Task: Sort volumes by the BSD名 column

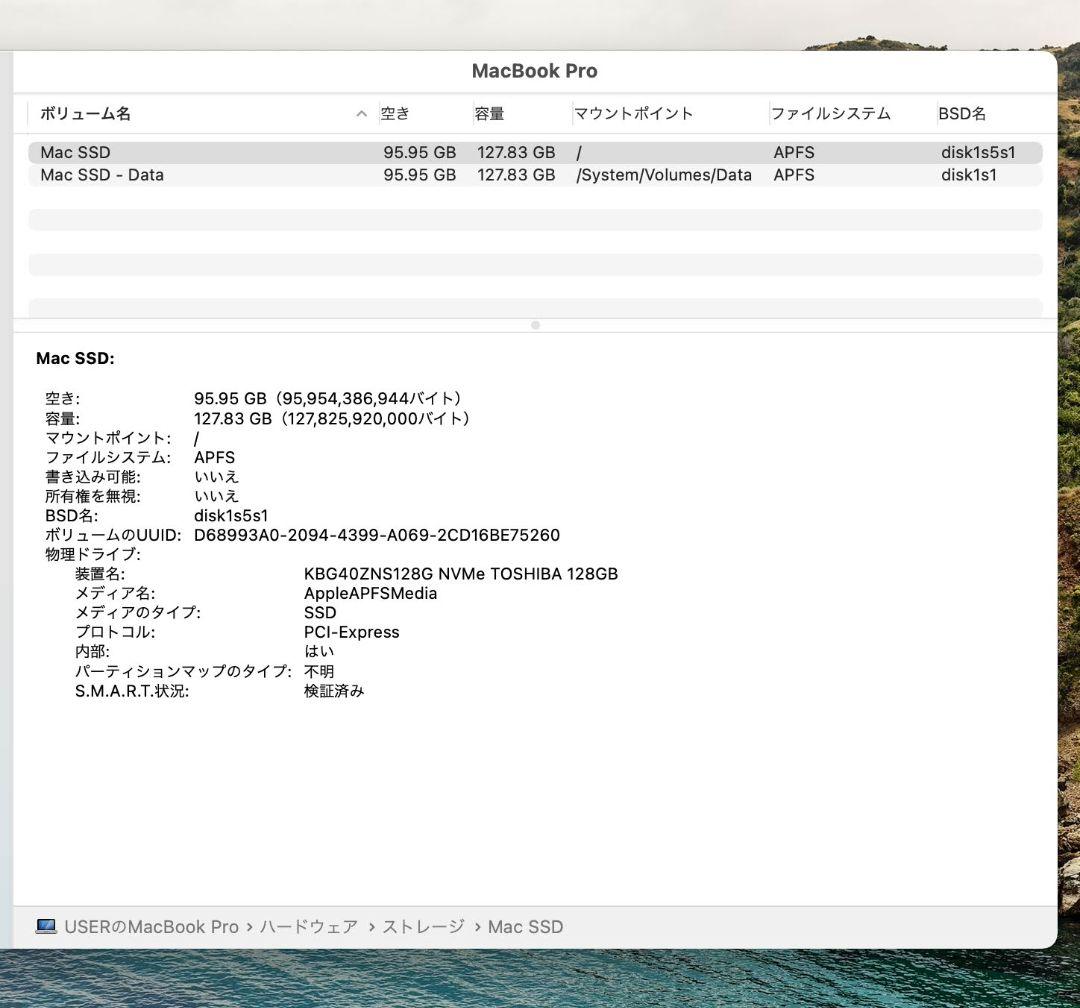Action: 961,113
